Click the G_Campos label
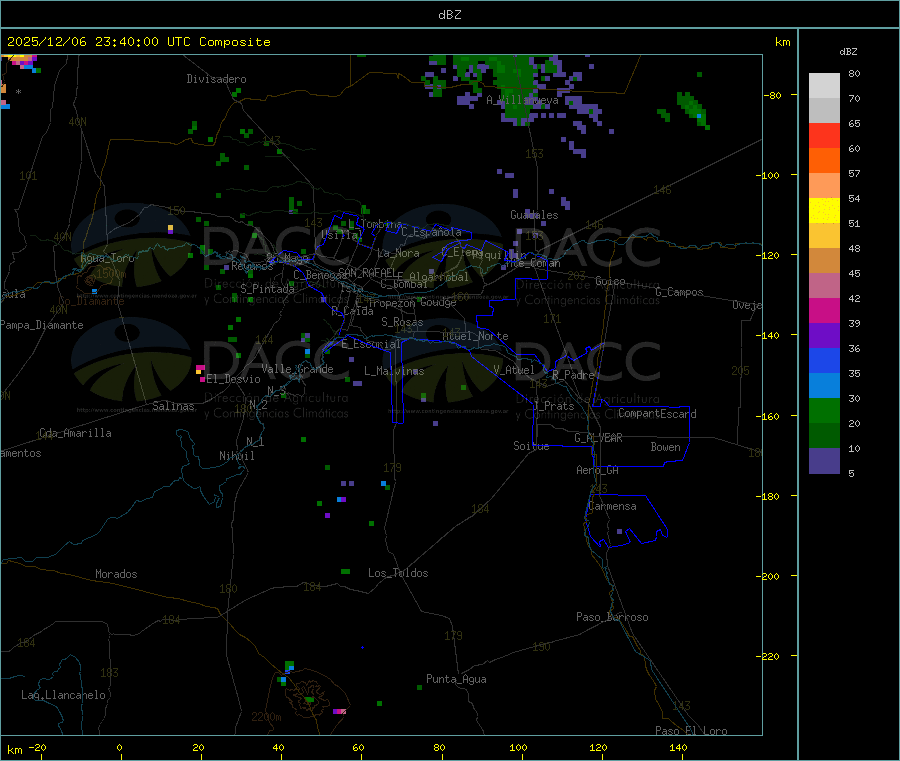This screenshot has height=761, width=900. coord(679,292)
